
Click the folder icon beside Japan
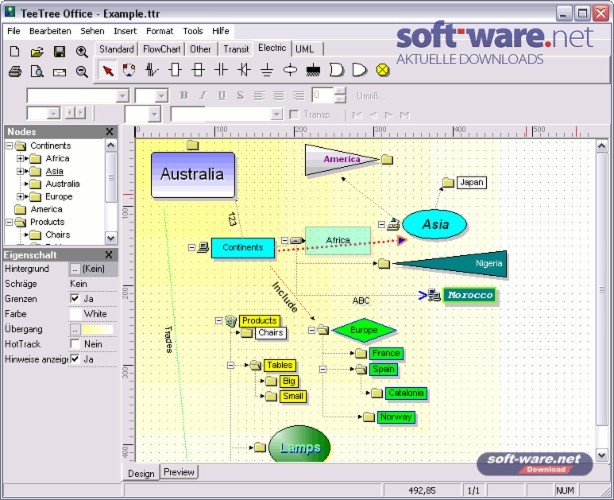[448, 182]
